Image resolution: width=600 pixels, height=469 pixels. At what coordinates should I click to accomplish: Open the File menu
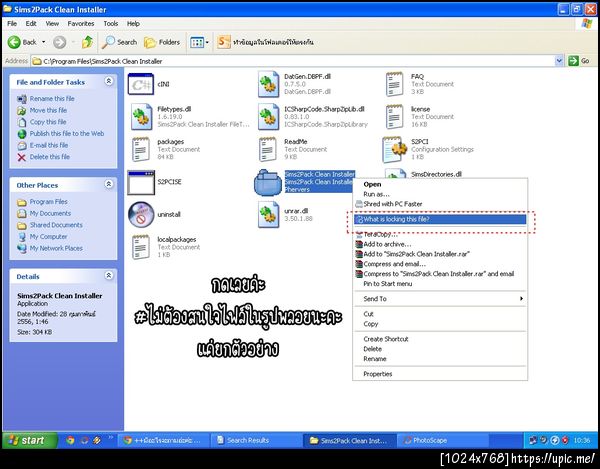(x=12, y=24)
